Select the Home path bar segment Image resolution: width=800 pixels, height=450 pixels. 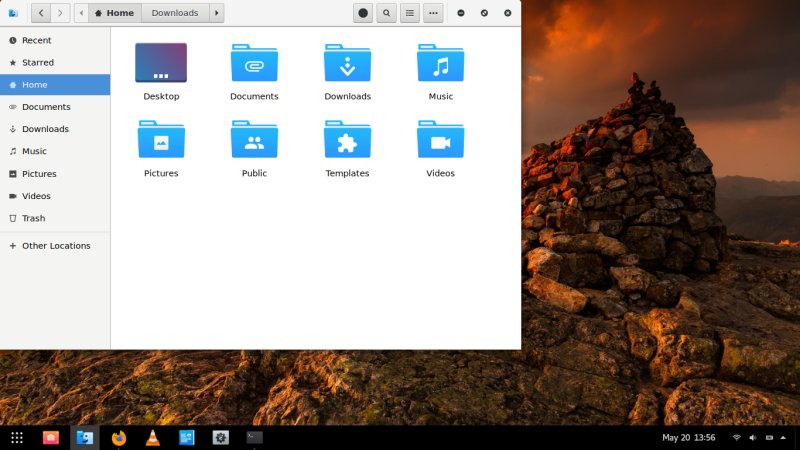point(114,13)
